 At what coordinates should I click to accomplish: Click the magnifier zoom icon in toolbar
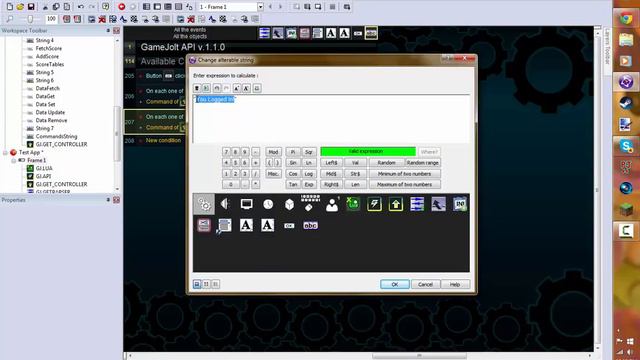[x=10, y=19]
